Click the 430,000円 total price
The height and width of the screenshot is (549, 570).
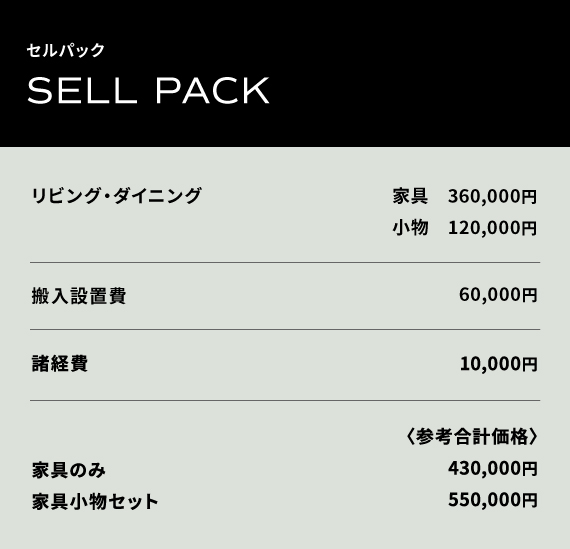(492, 468)
